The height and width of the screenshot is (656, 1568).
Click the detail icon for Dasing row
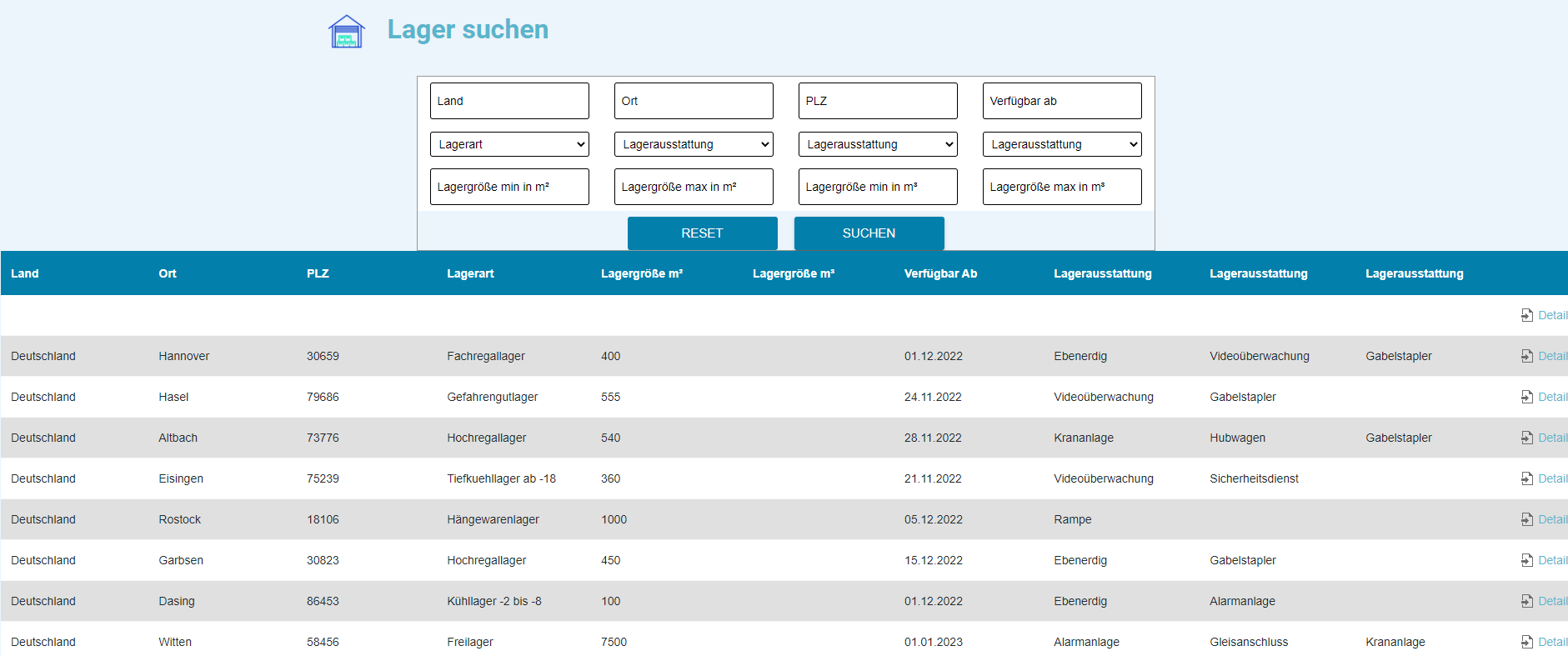(x=1527, y=601)
